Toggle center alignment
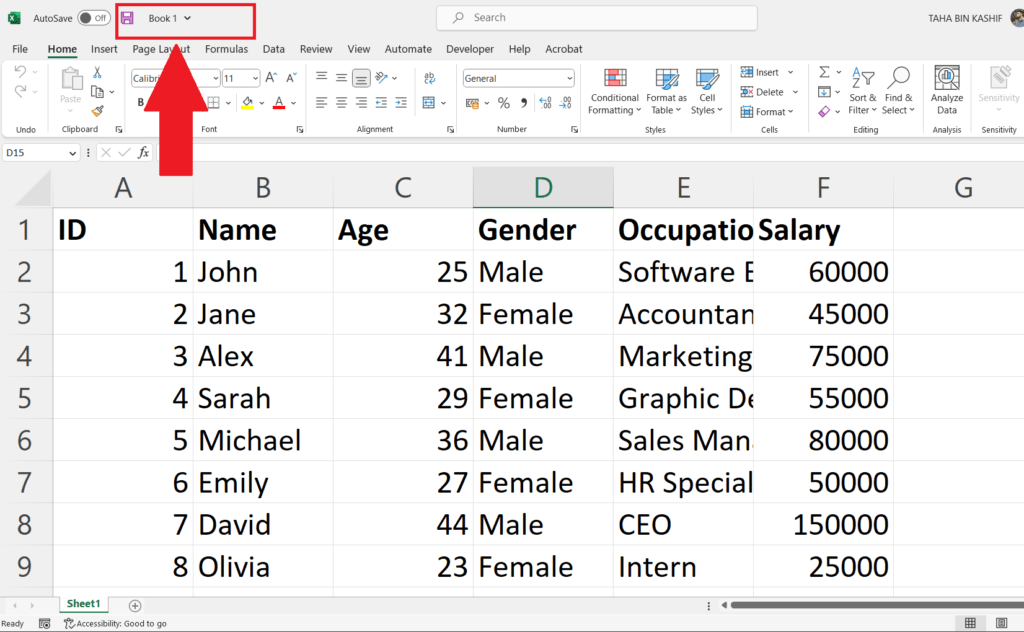This screenshot has width=1024, height=632. pos(341,102)
